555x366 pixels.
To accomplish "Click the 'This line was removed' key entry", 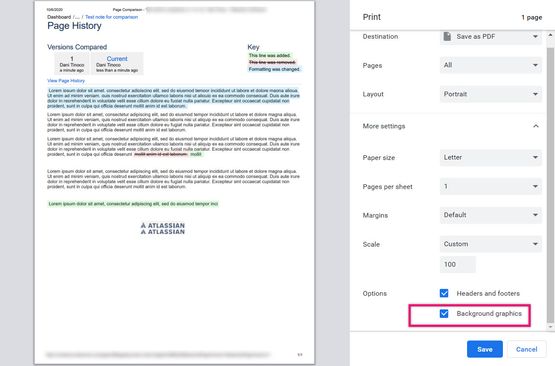I will (x=272, y=62).
